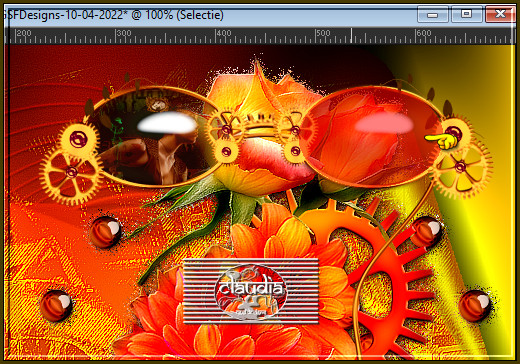
Task: Click the white highlight on the left oval frame
Action: click(x=167, y=123)
